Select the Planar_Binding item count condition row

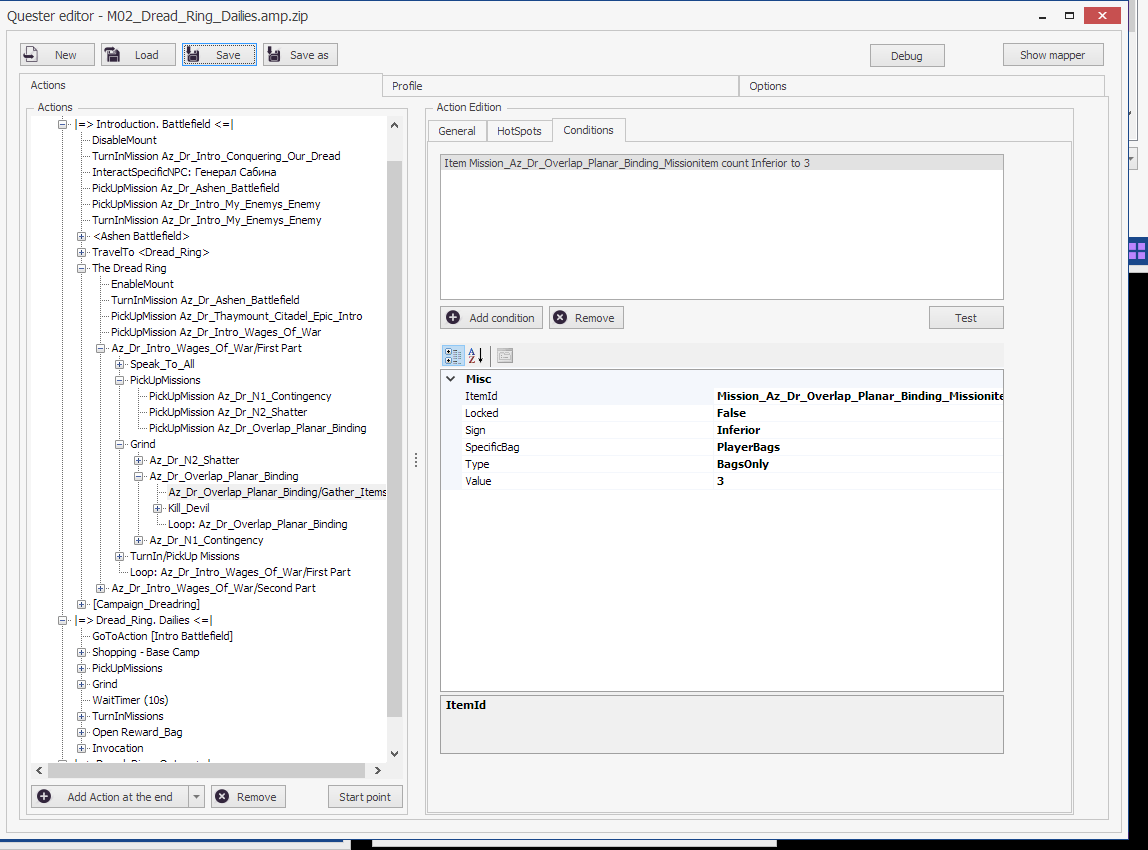pos(721,163)
